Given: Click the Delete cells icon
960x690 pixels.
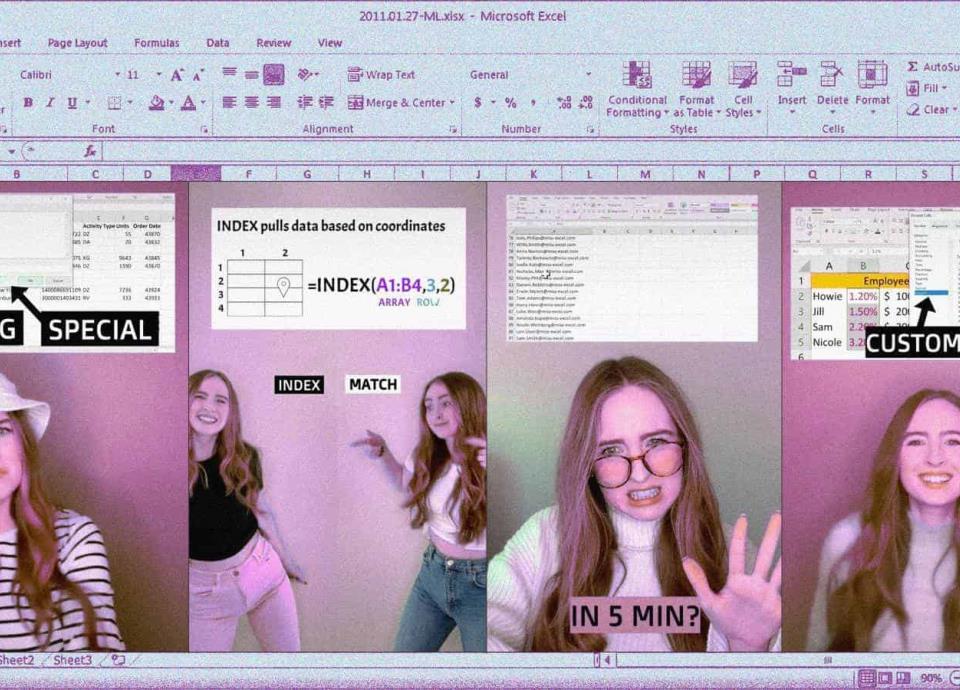Looking at the screenshot, I should point(831,76).
